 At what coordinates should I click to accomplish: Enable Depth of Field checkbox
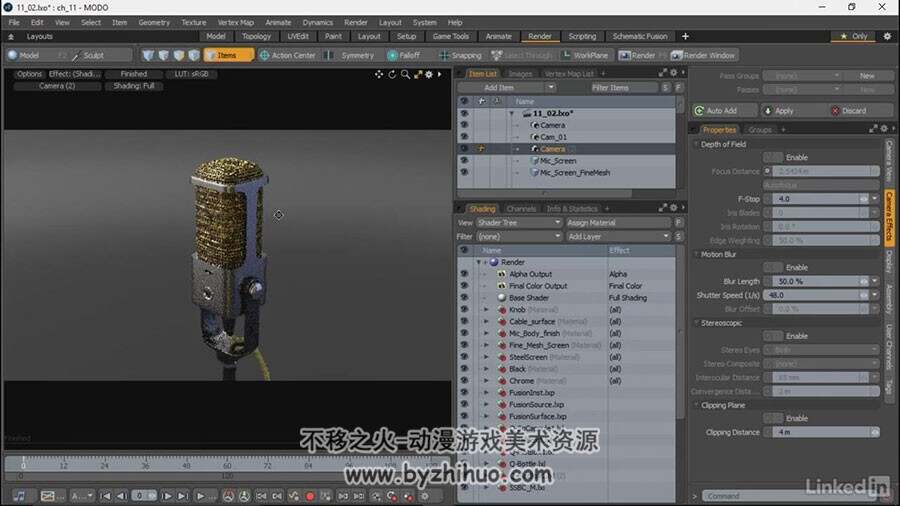(x=773, y=157)
